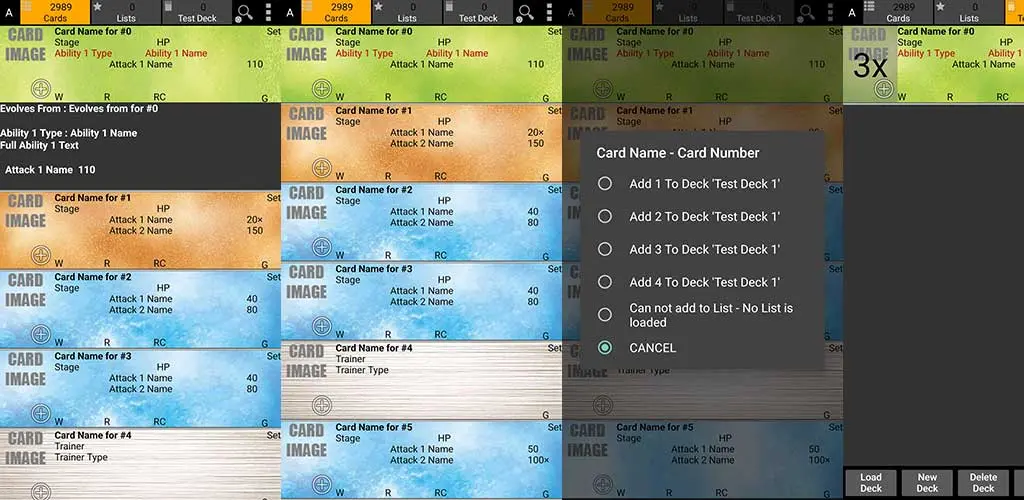Tap the search magnifier icon in first panel
This screenshot has width=1024, height=500.
click(244, 12)
